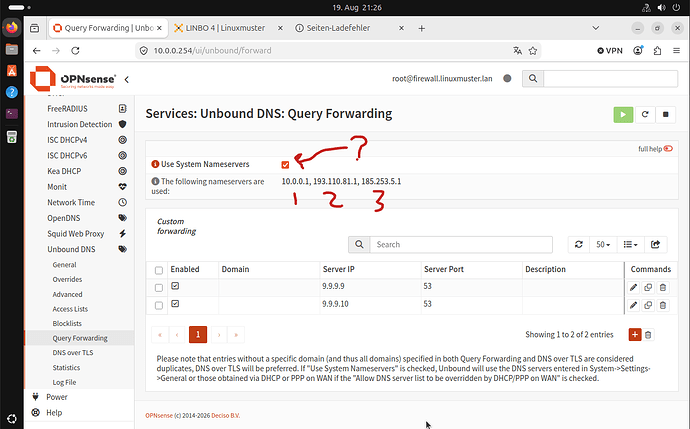The width and height of the screenshot is (690, 429).
Task: Edit the 9.9.9.10 forwarding entry
Action: pyautogui.click(x=633, y=305)
